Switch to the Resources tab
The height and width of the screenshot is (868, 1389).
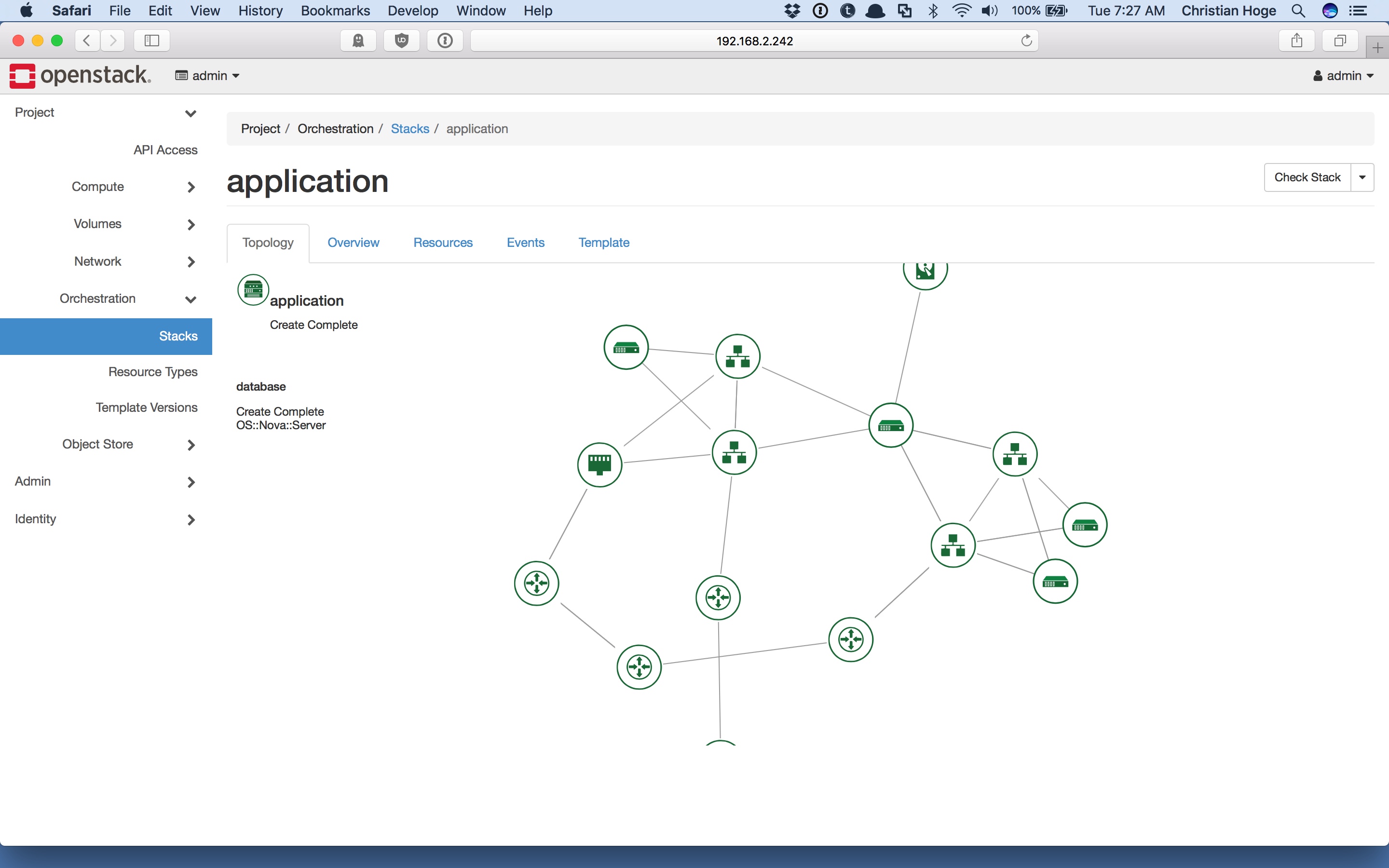(443, 243)
